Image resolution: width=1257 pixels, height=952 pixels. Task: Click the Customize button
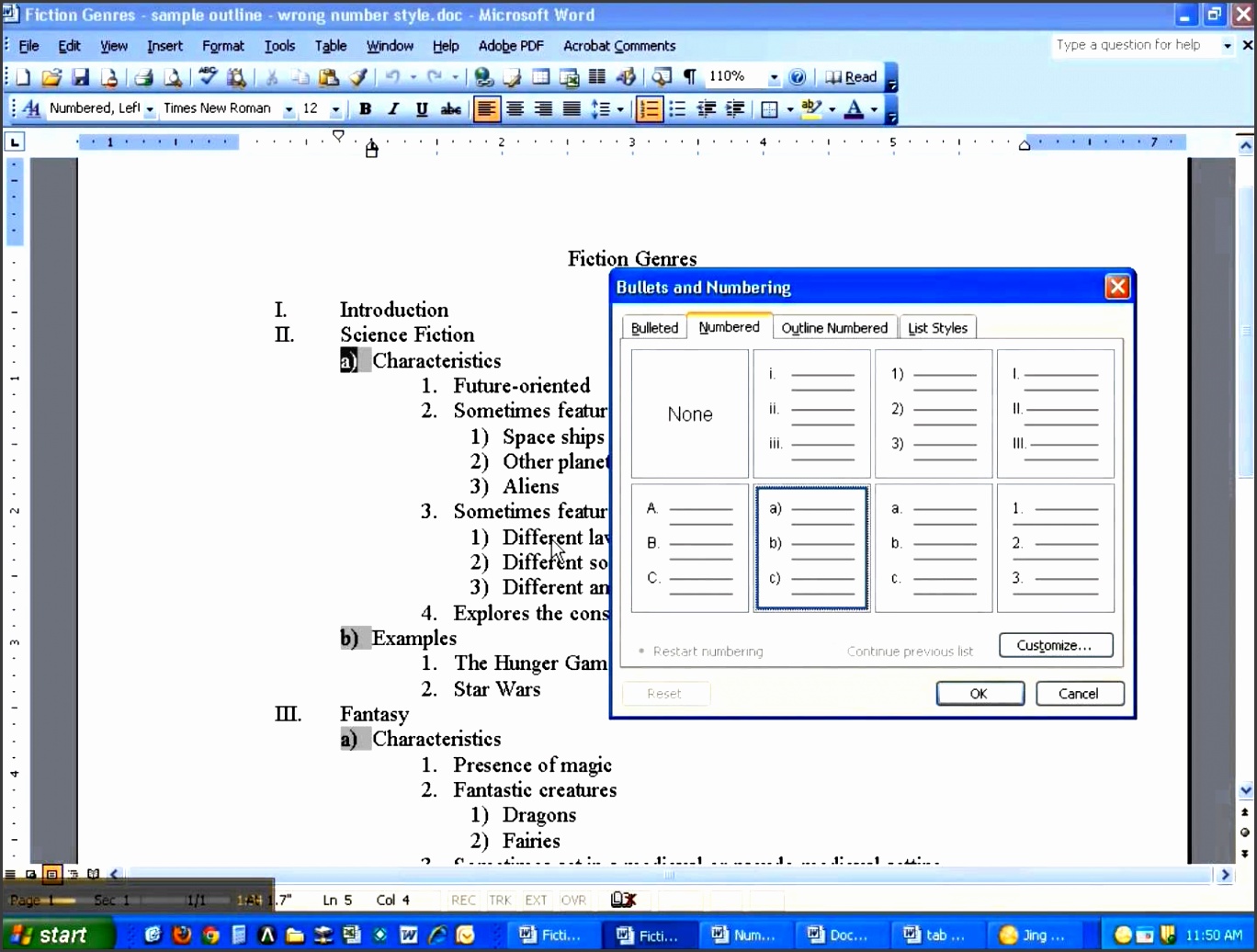1055,644
